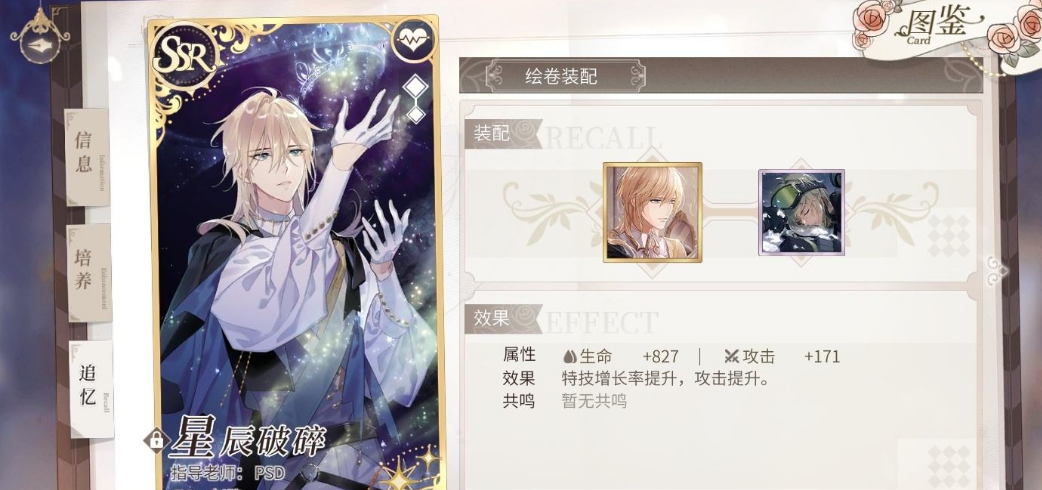Select the gold-framed equipped scroll thumbnail
1042x490 pixels.
(x=653, y=213)
